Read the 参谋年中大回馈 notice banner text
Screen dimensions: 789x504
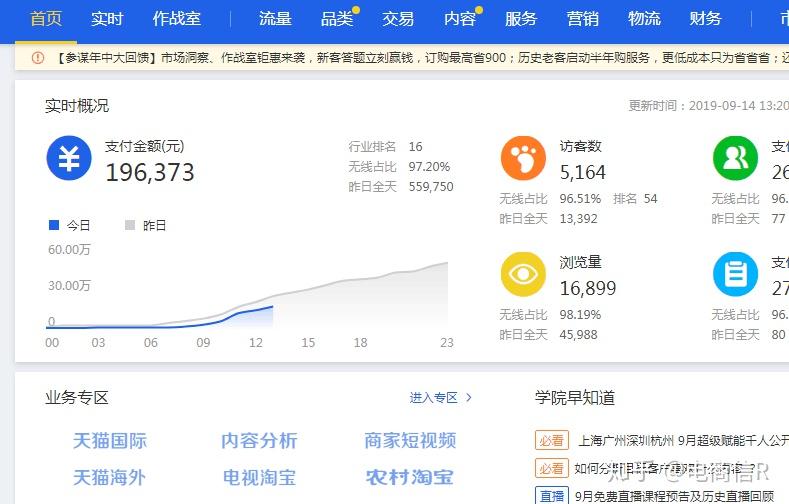coord(421,58)
